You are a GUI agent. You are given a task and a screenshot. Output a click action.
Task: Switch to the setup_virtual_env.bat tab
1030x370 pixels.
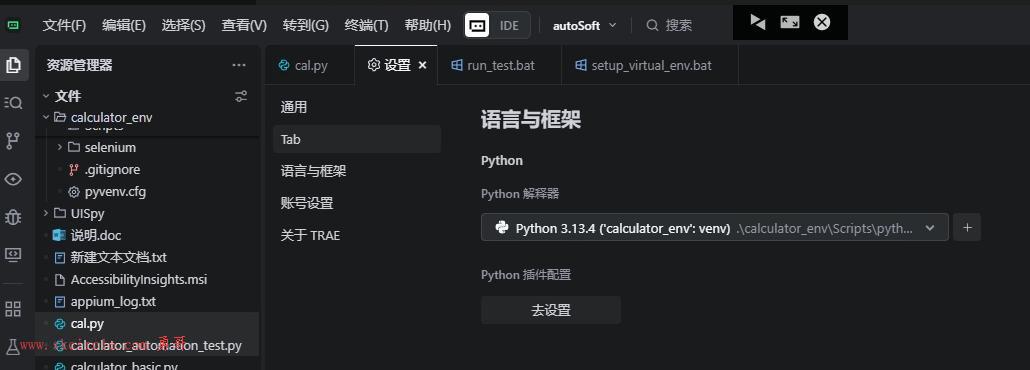click(x=650, y=65)
